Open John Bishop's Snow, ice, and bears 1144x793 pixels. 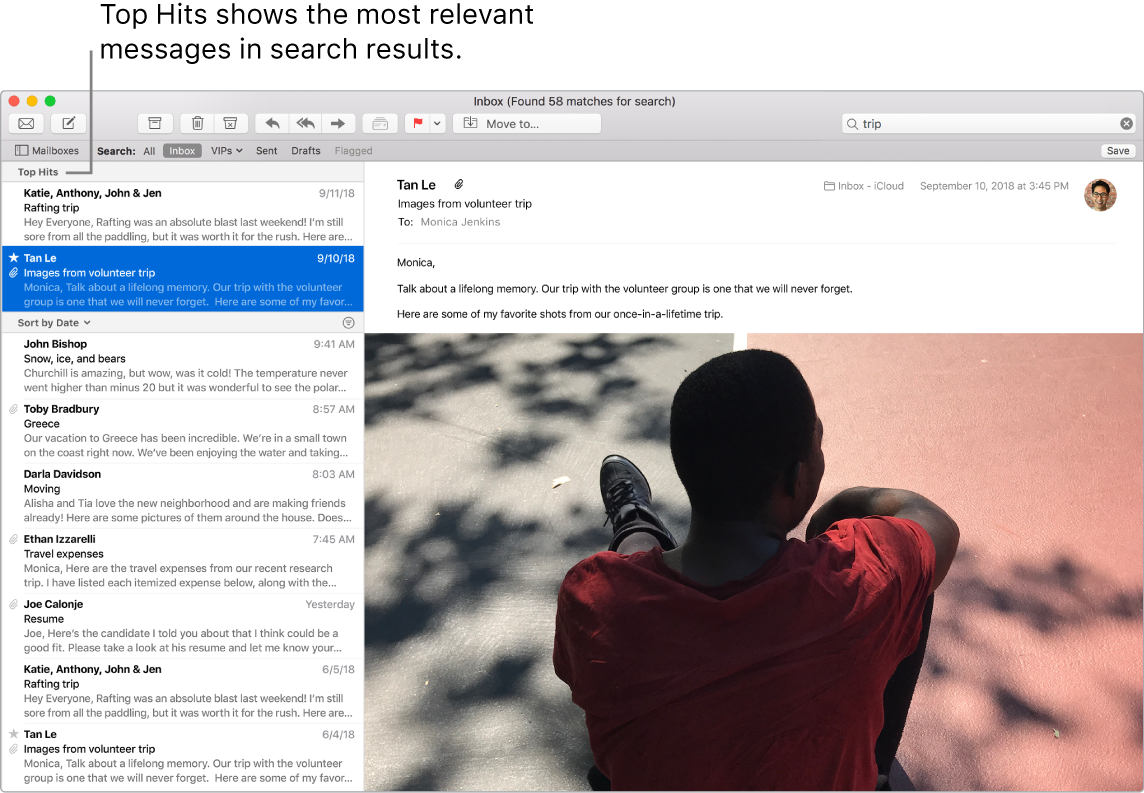tap(182, 365)
